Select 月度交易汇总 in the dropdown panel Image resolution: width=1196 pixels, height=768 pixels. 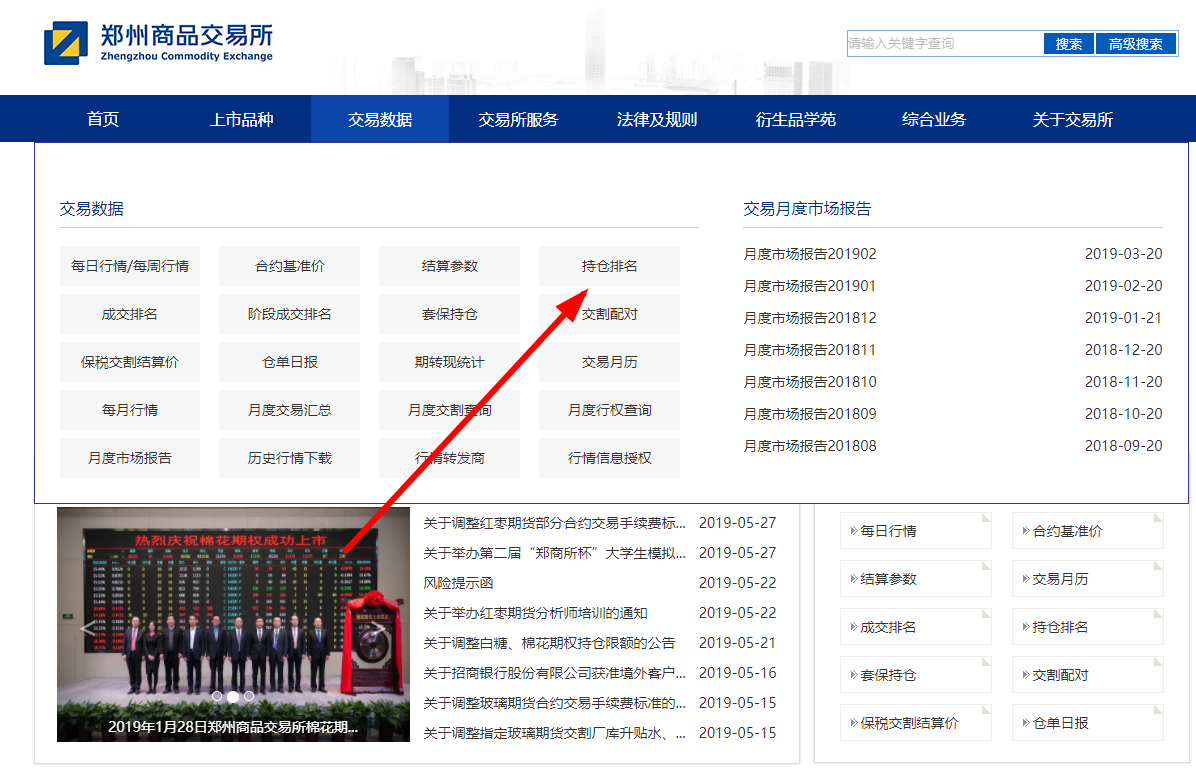coord(289,410)
